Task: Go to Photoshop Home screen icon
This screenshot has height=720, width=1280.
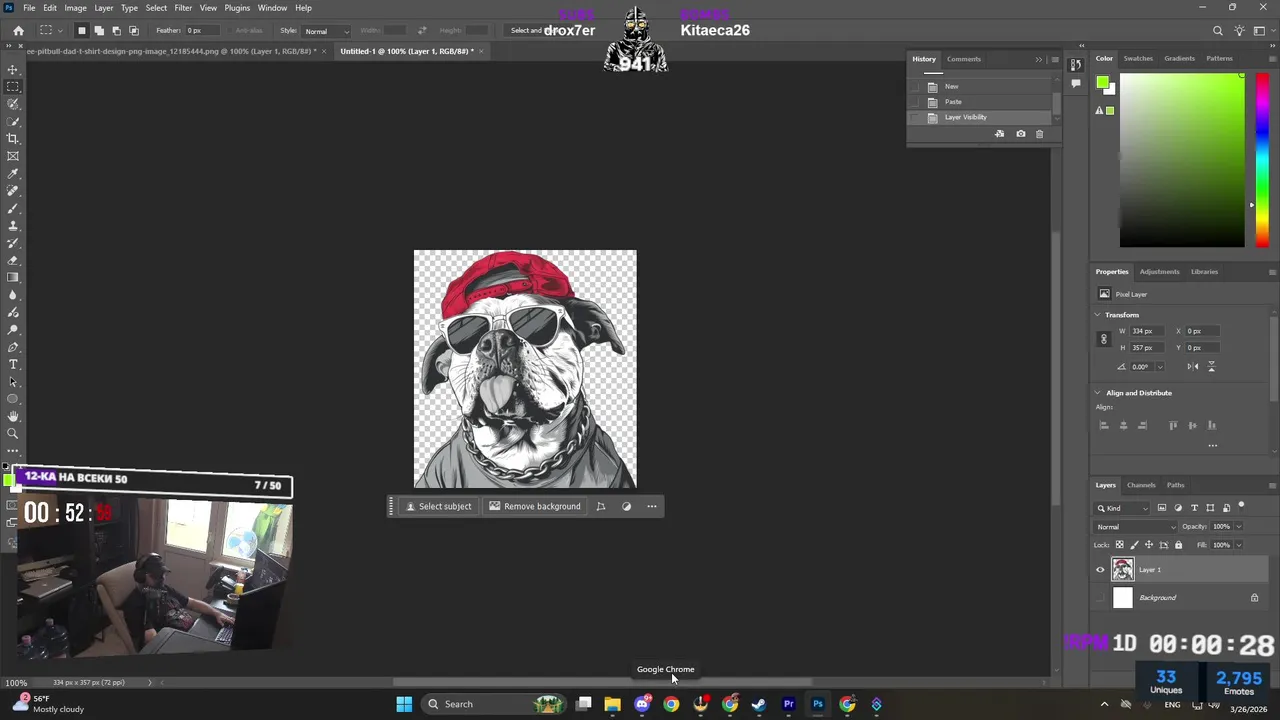Action: (x=18, y=31)
